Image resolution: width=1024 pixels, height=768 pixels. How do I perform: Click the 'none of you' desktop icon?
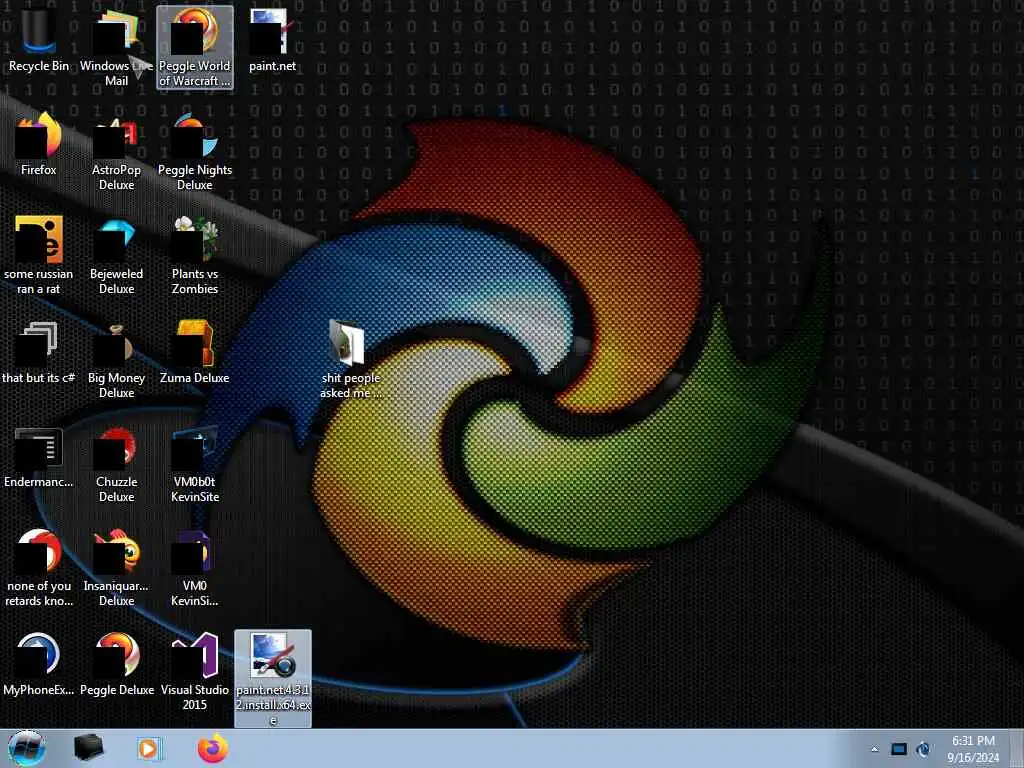pos(39,567)
